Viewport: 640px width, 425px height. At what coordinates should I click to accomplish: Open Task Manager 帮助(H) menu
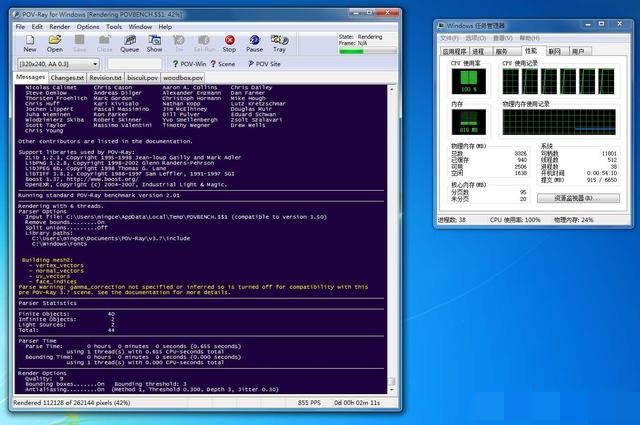coord(529,38)
